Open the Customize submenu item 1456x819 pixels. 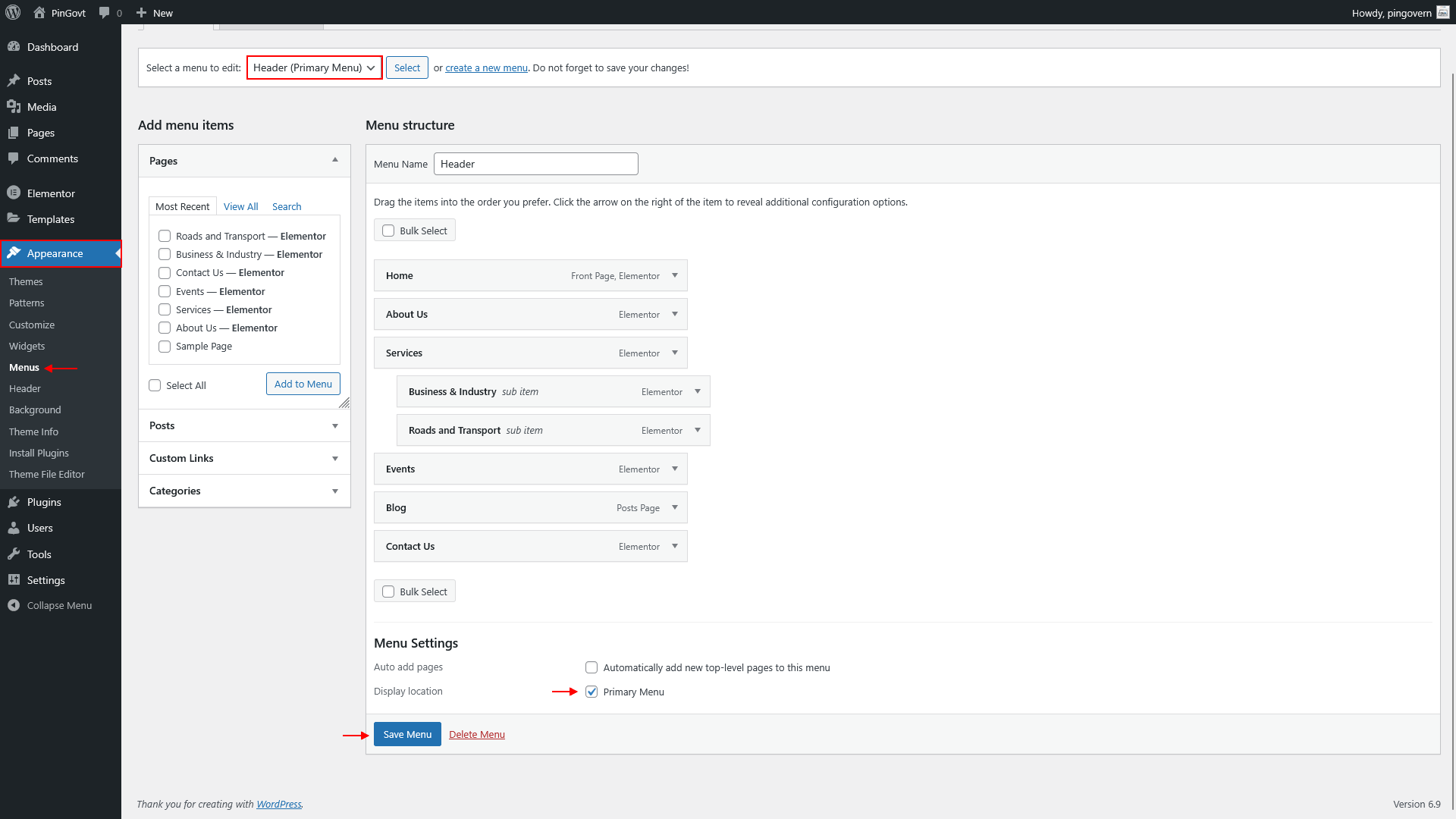tap(32, 325)
